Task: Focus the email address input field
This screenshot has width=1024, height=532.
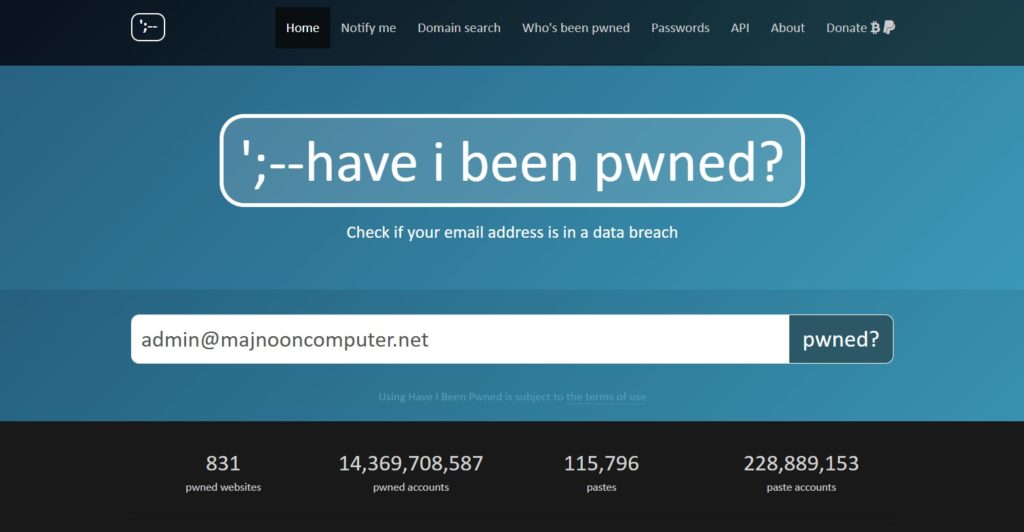Action: tap(460, 340)
